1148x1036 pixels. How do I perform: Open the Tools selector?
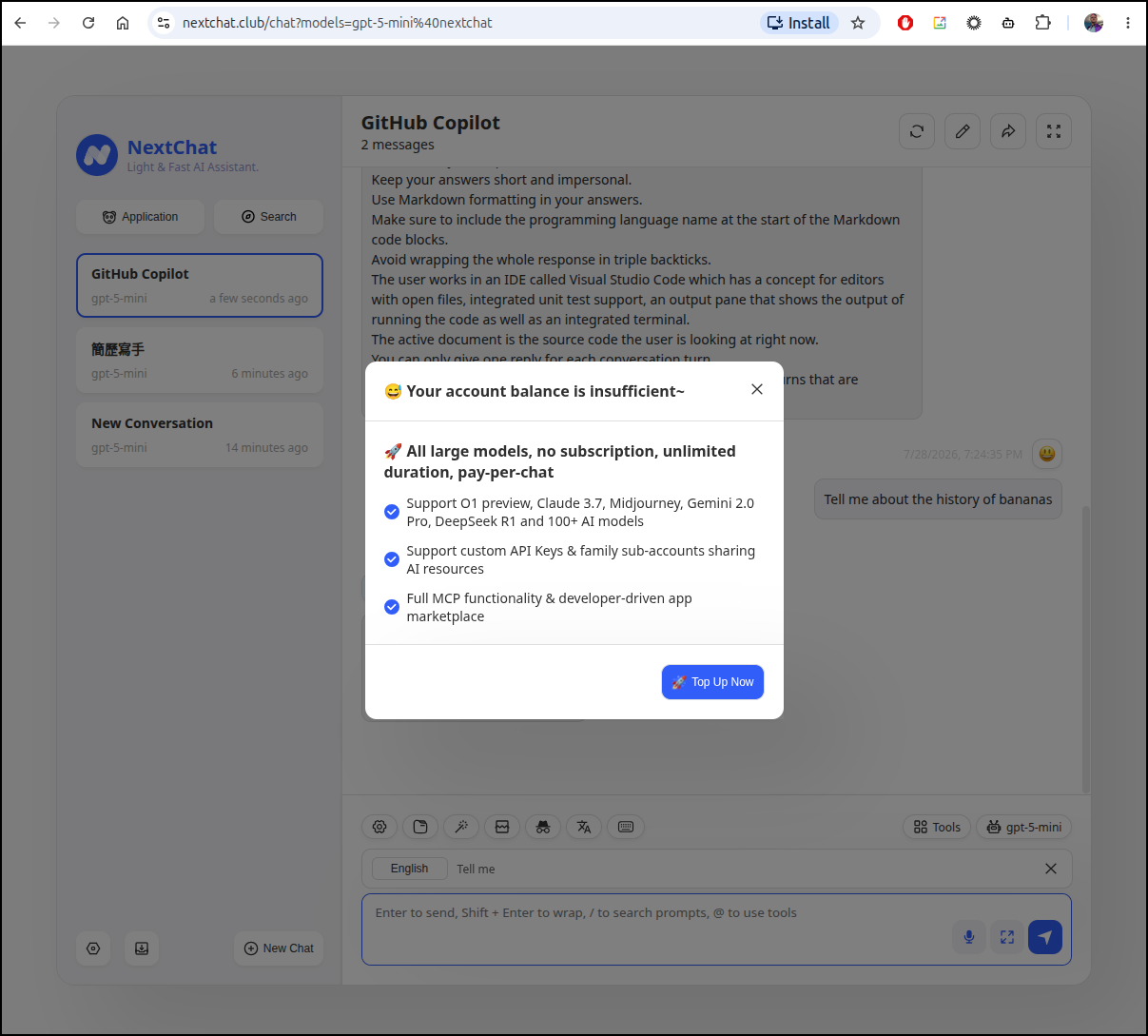coord(937,827)
